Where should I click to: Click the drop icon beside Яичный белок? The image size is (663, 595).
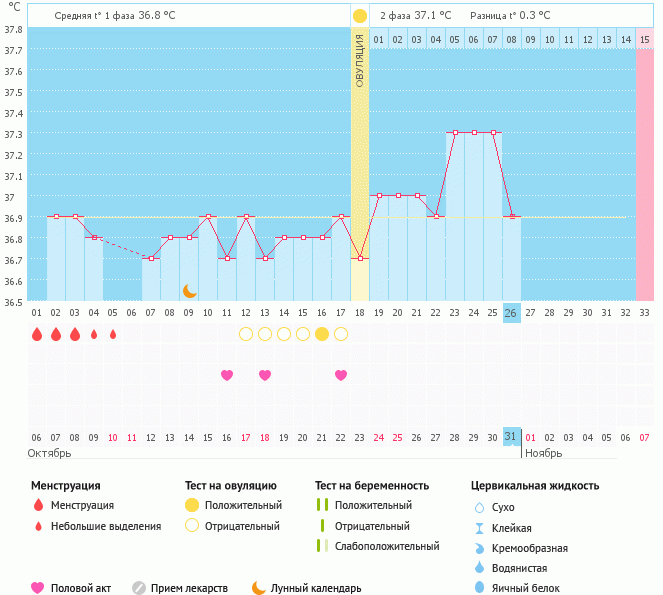[479, 588]
